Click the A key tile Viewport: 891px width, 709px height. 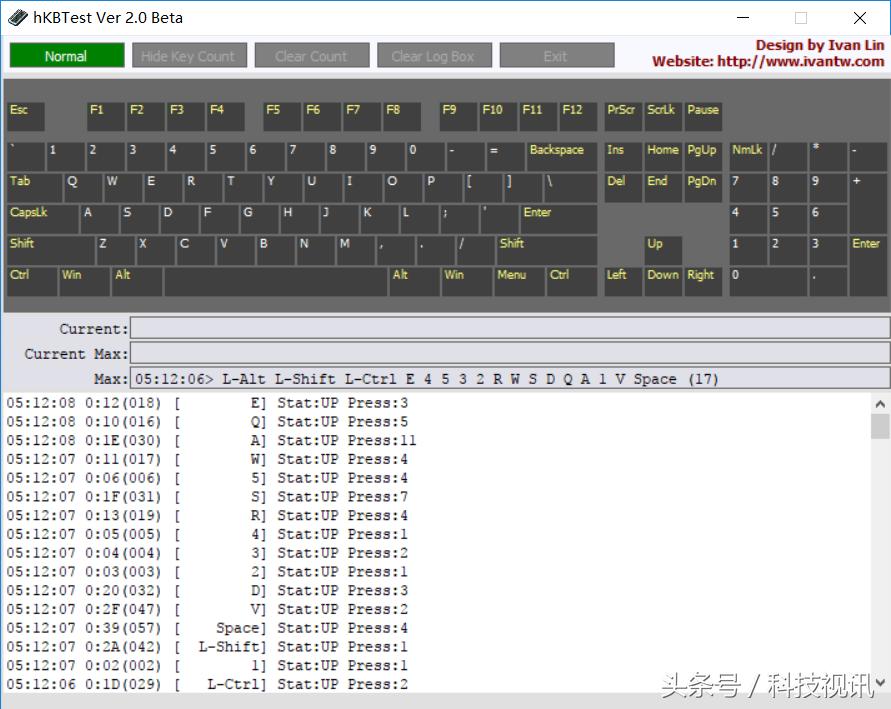click(x=99, y=219)
